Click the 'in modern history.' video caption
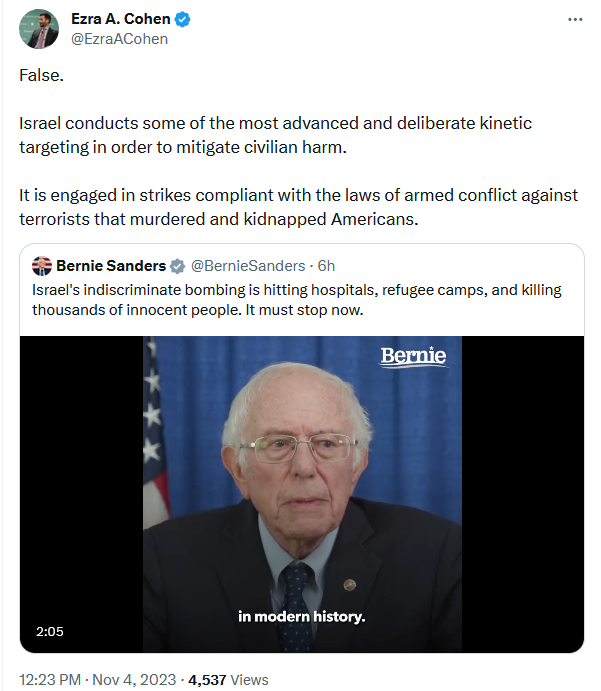This screenshot has width=601, height=691. pos(302,616)
